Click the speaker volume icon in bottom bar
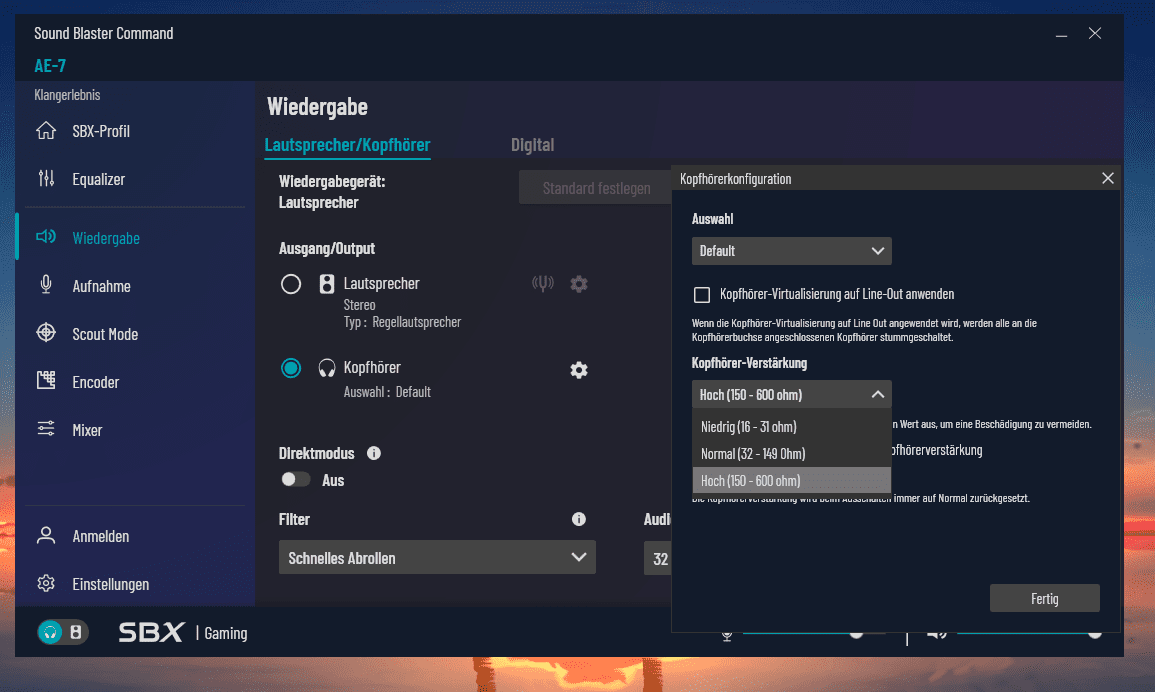Image resolution: width=1155 pixels, height=692 pixels. pyautogui.click(x=935, y=634)
